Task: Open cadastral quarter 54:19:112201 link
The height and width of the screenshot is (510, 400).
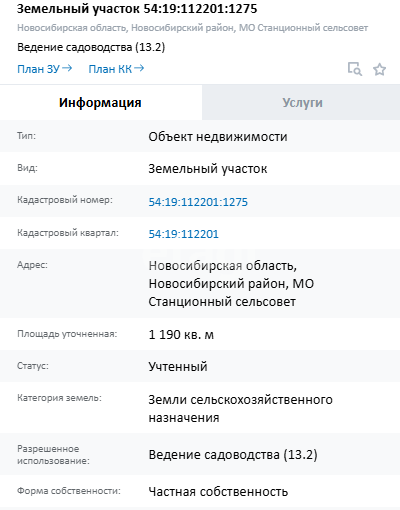Action: 184,234
